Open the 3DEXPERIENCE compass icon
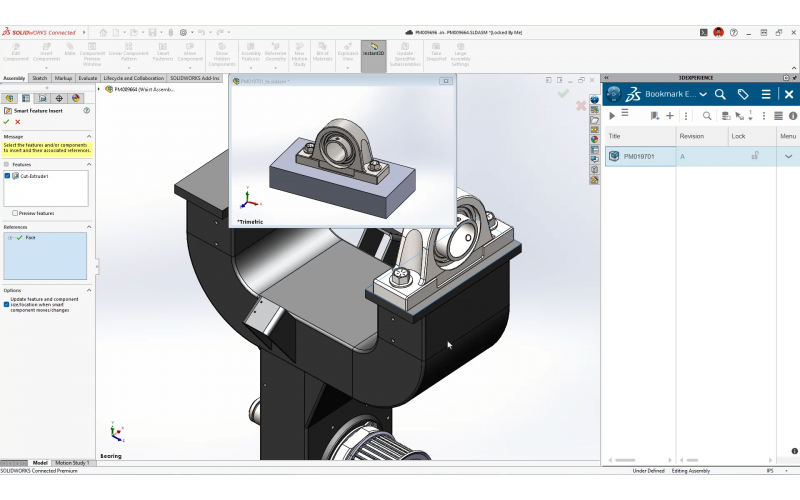Image resolution: width=800 pixels, height=500 pixels. pos(614,94)
